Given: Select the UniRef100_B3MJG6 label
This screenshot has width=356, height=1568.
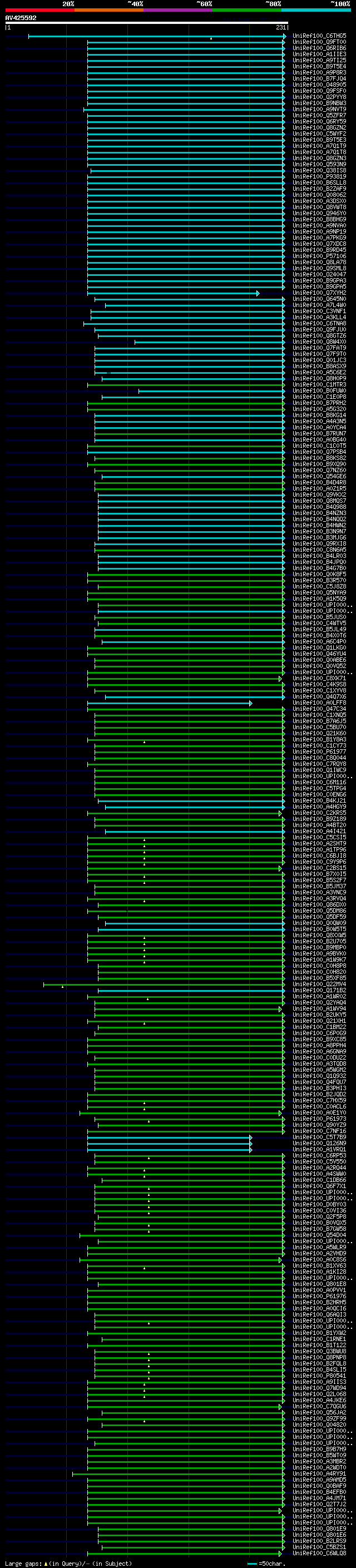Looking at the screenshot, I should click(319, 537).
